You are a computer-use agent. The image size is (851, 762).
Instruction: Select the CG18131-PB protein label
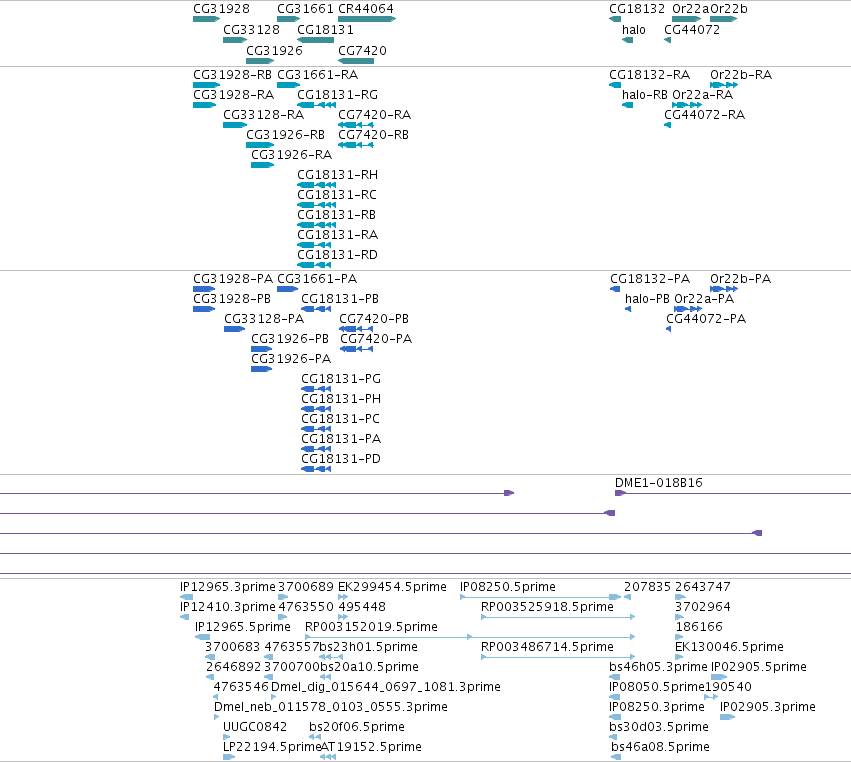(x=340, y=299)
